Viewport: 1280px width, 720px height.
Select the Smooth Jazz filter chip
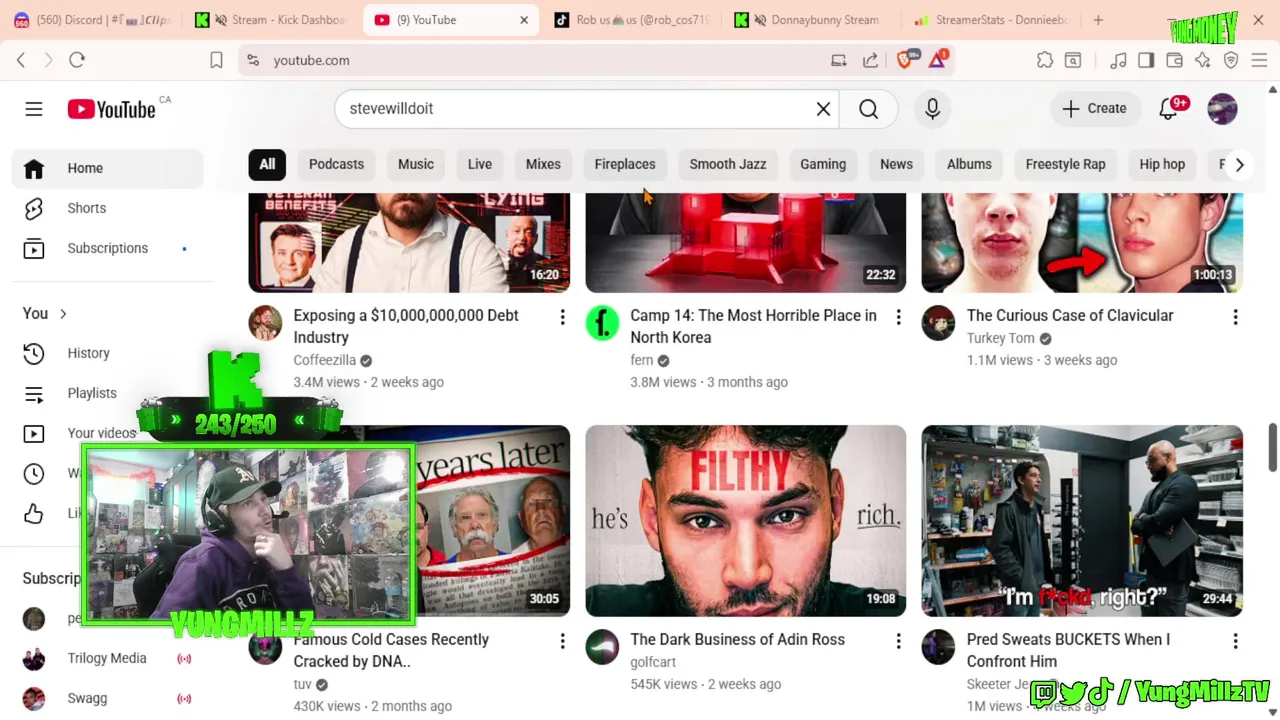(728, 164)
